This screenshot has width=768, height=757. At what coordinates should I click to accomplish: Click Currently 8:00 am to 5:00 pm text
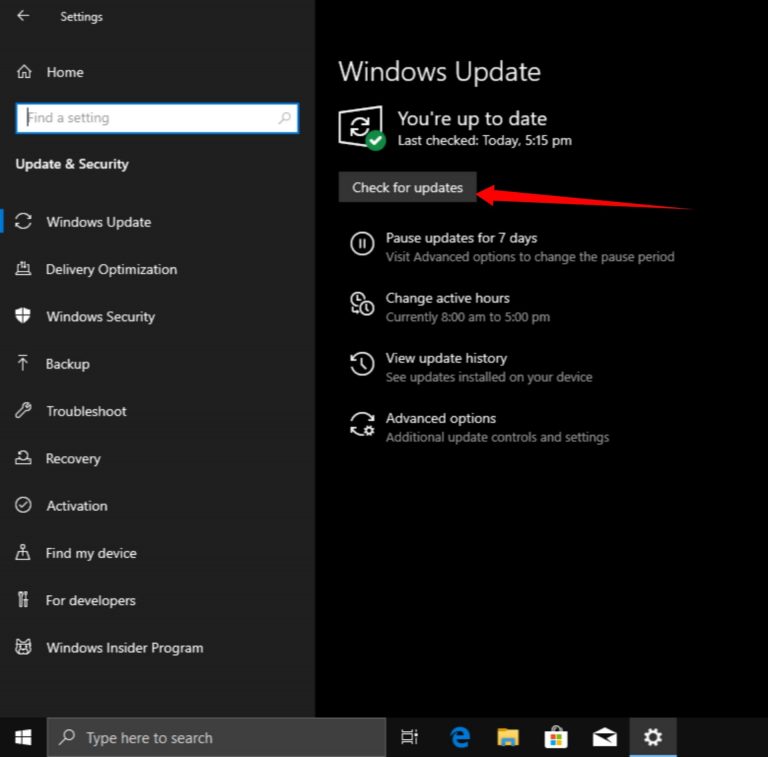point(467,317)
